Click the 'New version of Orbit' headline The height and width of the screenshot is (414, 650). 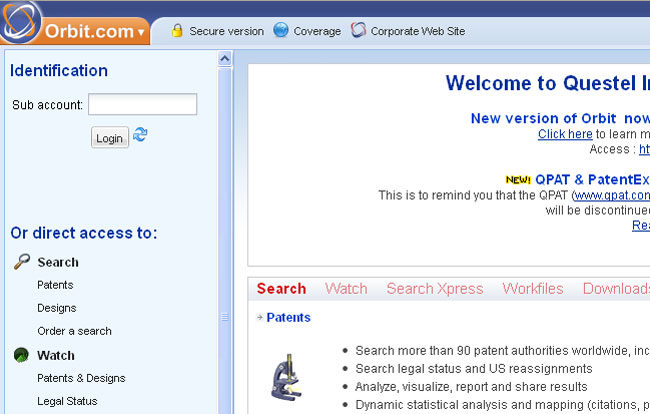(560, 119)
